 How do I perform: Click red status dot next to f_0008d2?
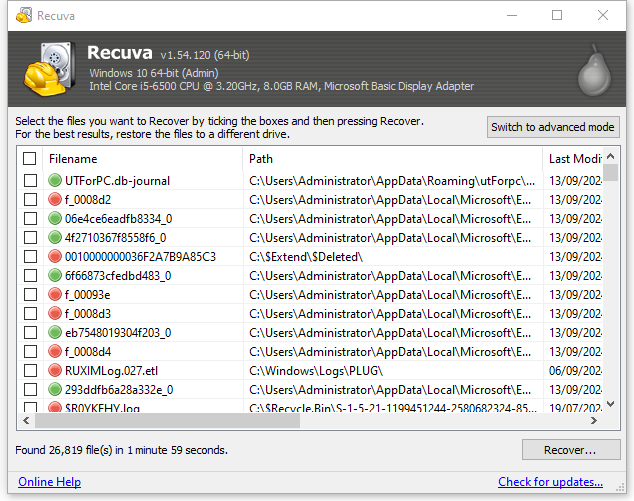(x=55, y=200)
